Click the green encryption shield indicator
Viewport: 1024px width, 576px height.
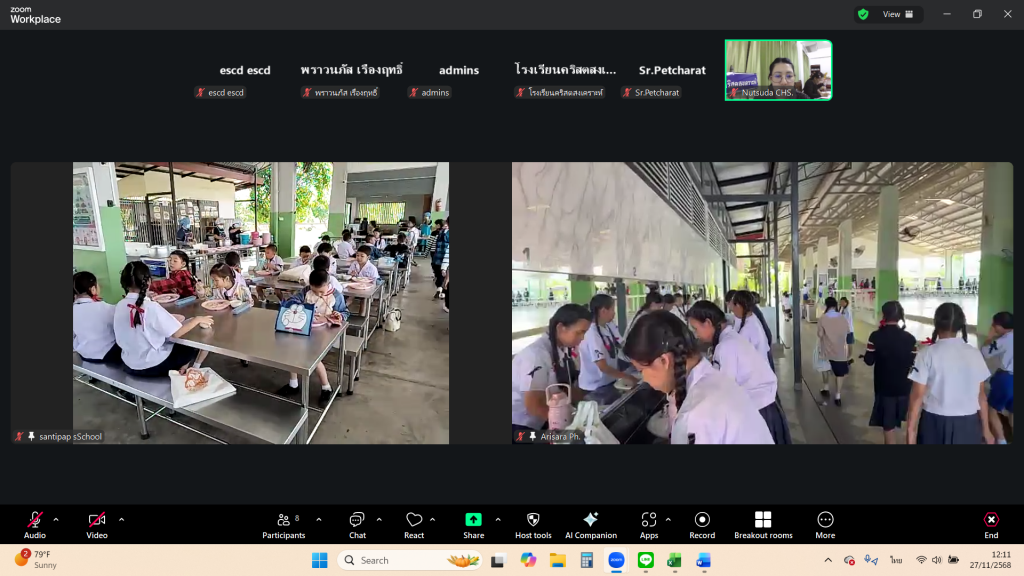tap(862, 14)
